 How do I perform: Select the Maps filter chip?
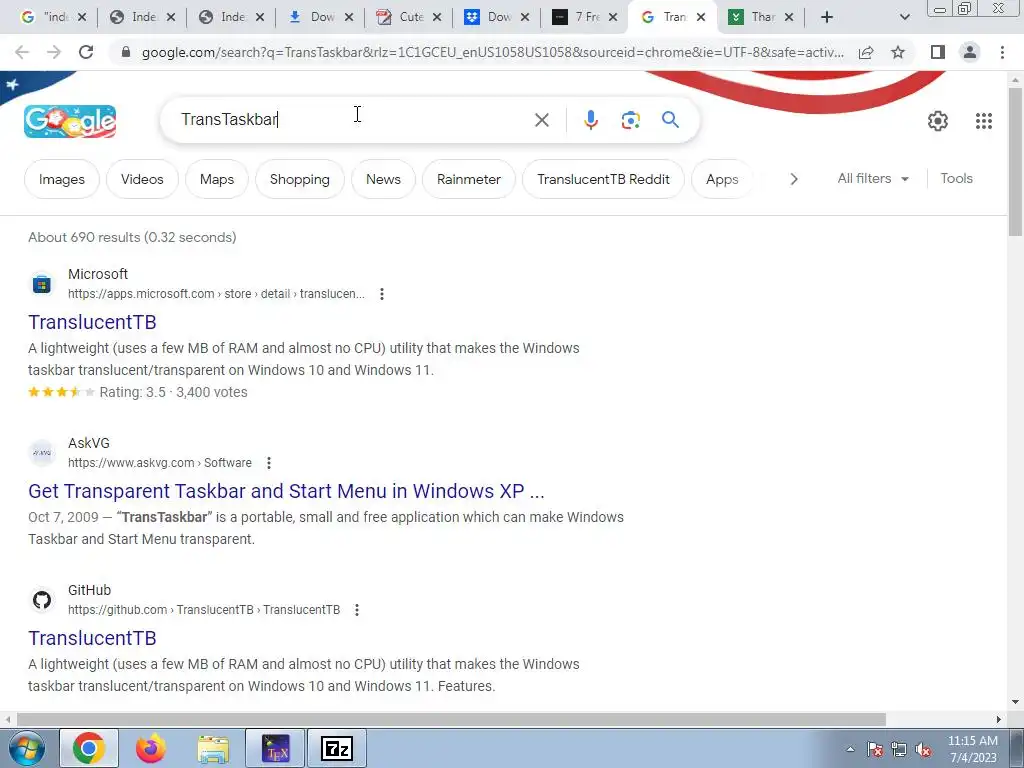pyautogui.click(x=217, y=179)
